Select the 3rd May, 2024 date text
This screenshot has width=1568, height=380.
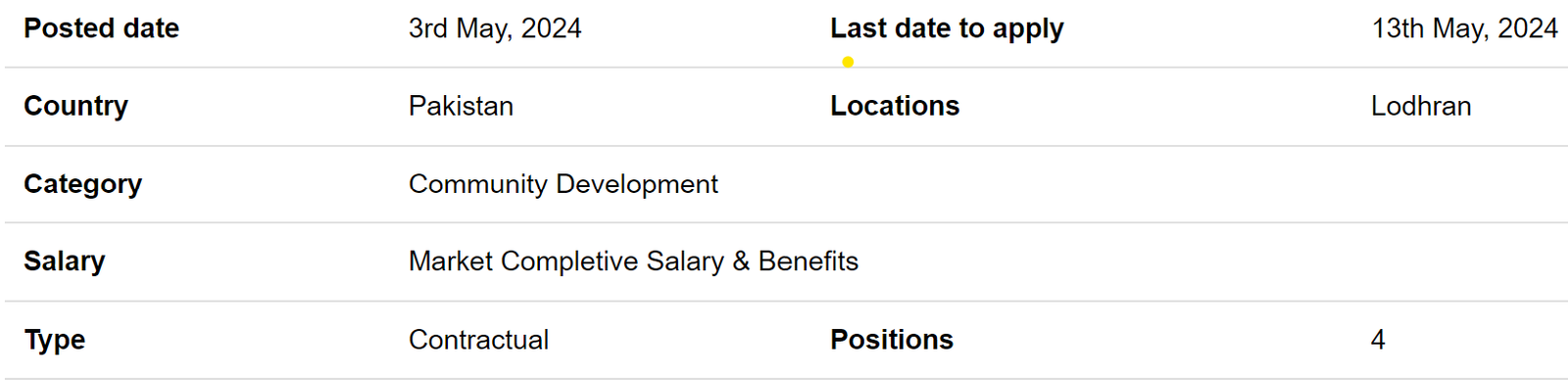[495, 28]
